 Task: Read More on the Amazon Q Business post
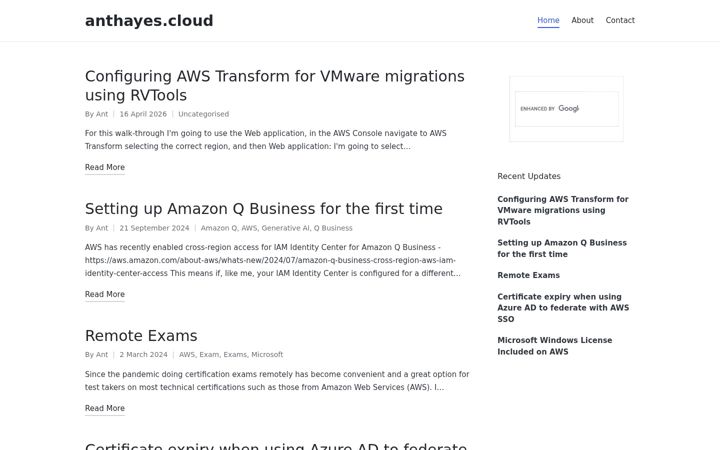[x=105, y=294]
